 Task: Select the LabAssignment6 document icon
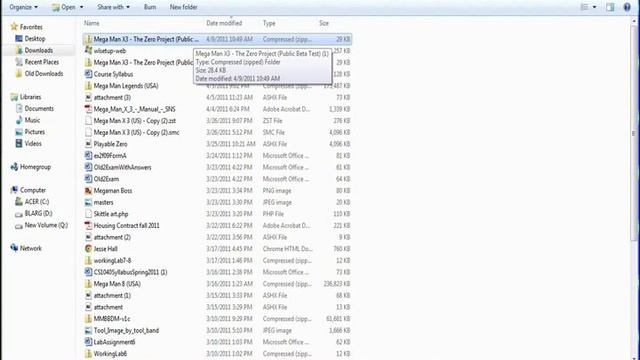pos(88,342)
